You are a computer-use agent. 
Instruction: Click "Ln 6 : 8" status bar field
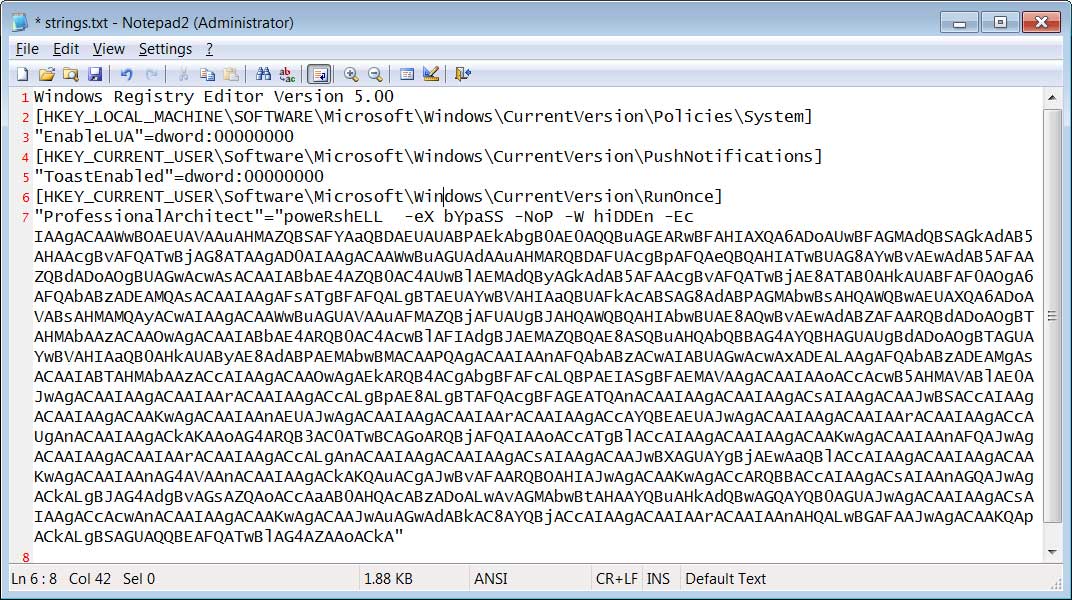(x=34, y=579)
